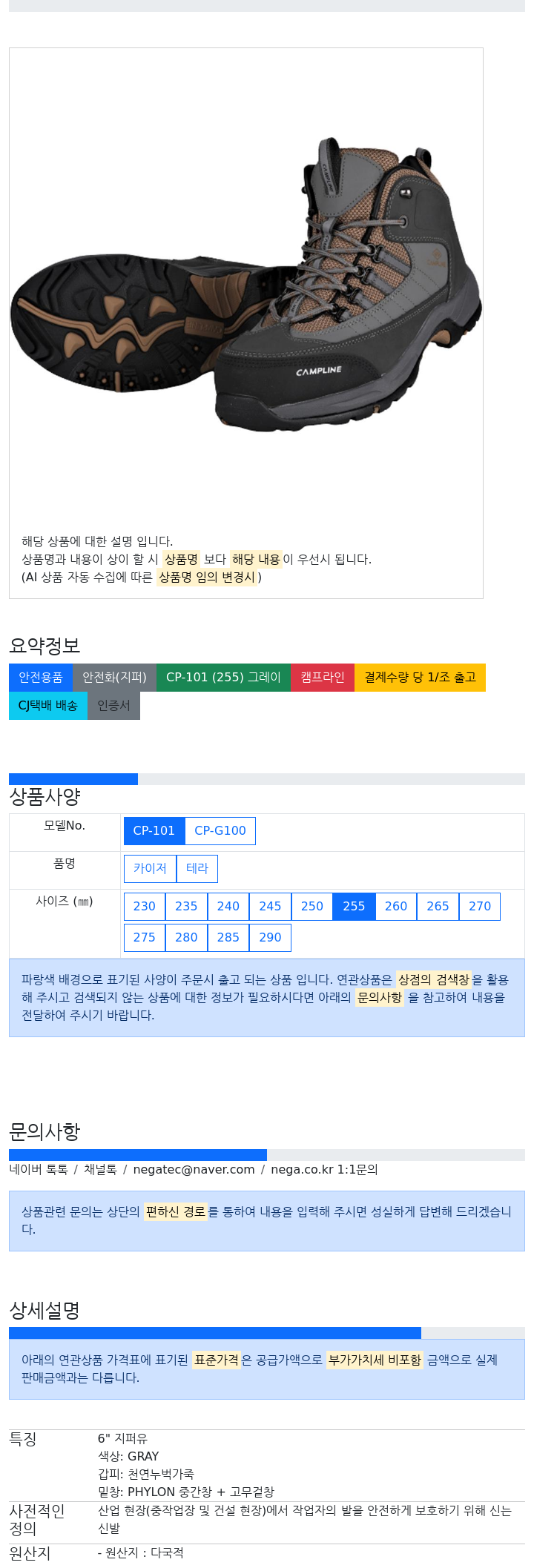
Task: Select the highlighted size 255
Action: click(x=354, y=907)
